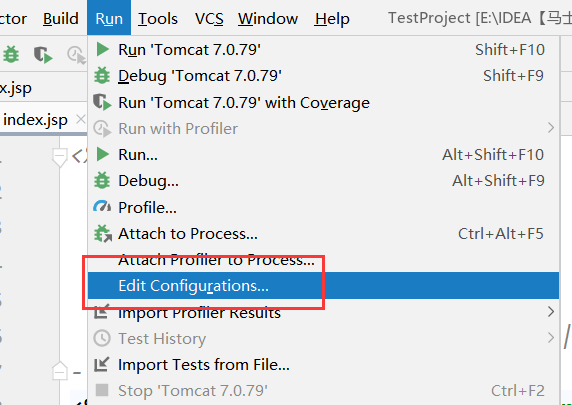This screenshot has width=572, height=405.
Task: Click the profiler clock toolbar icon
Action: pos(76,55)
